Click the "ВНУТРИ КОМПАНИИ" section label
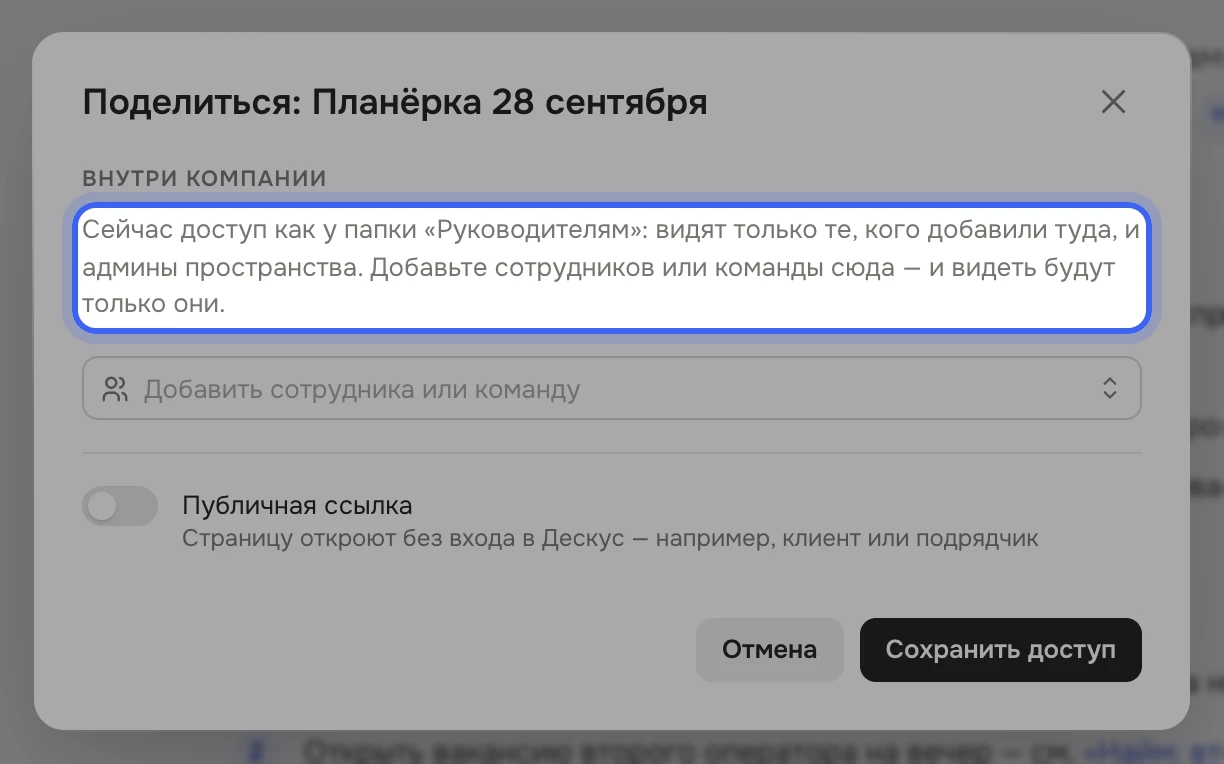1224x764 pixels. [x=205, y=179]
